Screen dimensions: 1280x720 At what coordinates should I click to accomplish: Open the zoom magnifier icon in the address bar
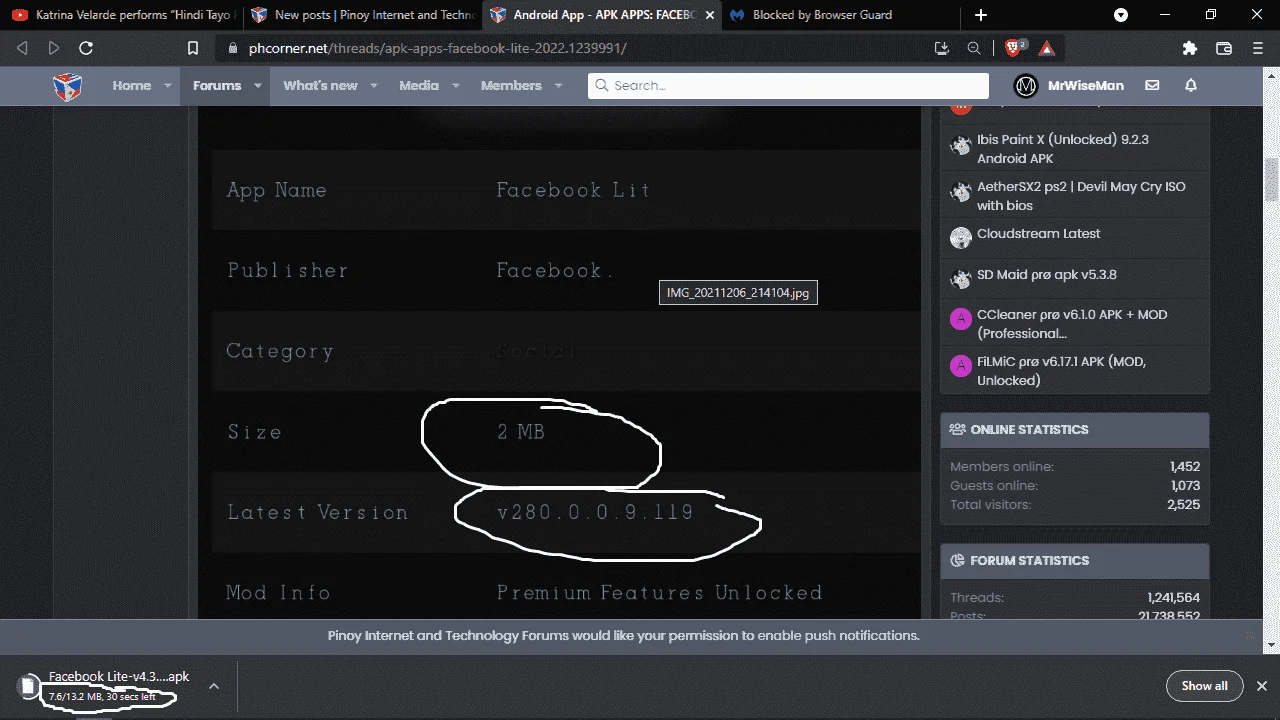coord(974,48)
